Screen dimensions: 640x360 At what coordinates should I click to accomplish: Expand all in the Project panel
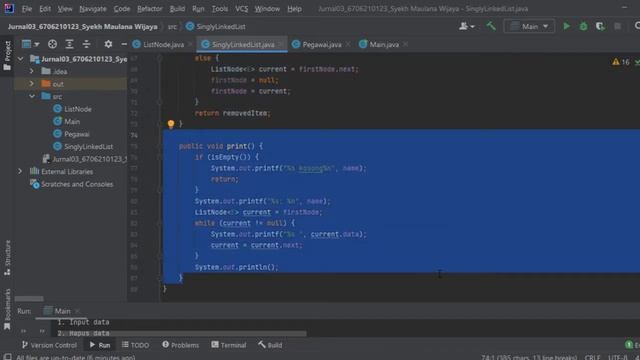click(69, 44)
